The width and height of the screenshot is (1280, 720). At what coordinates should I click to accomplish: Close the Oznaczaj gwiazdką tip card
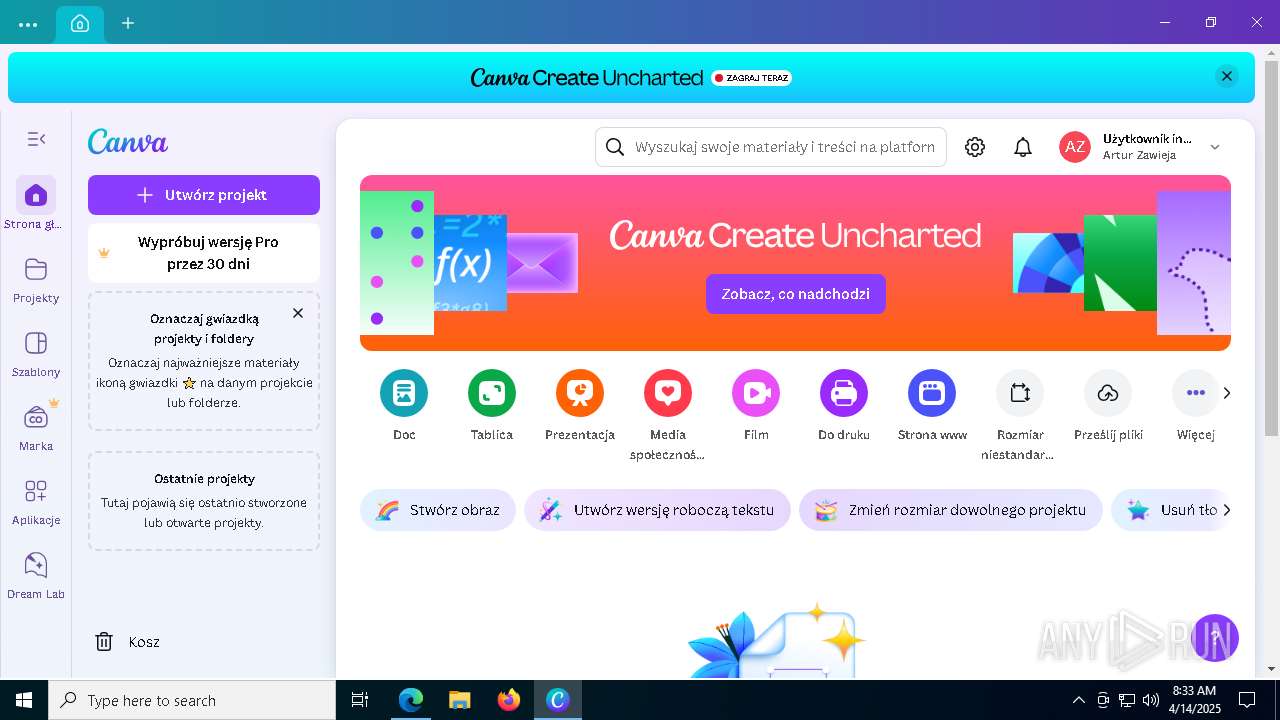coord(298,313)
